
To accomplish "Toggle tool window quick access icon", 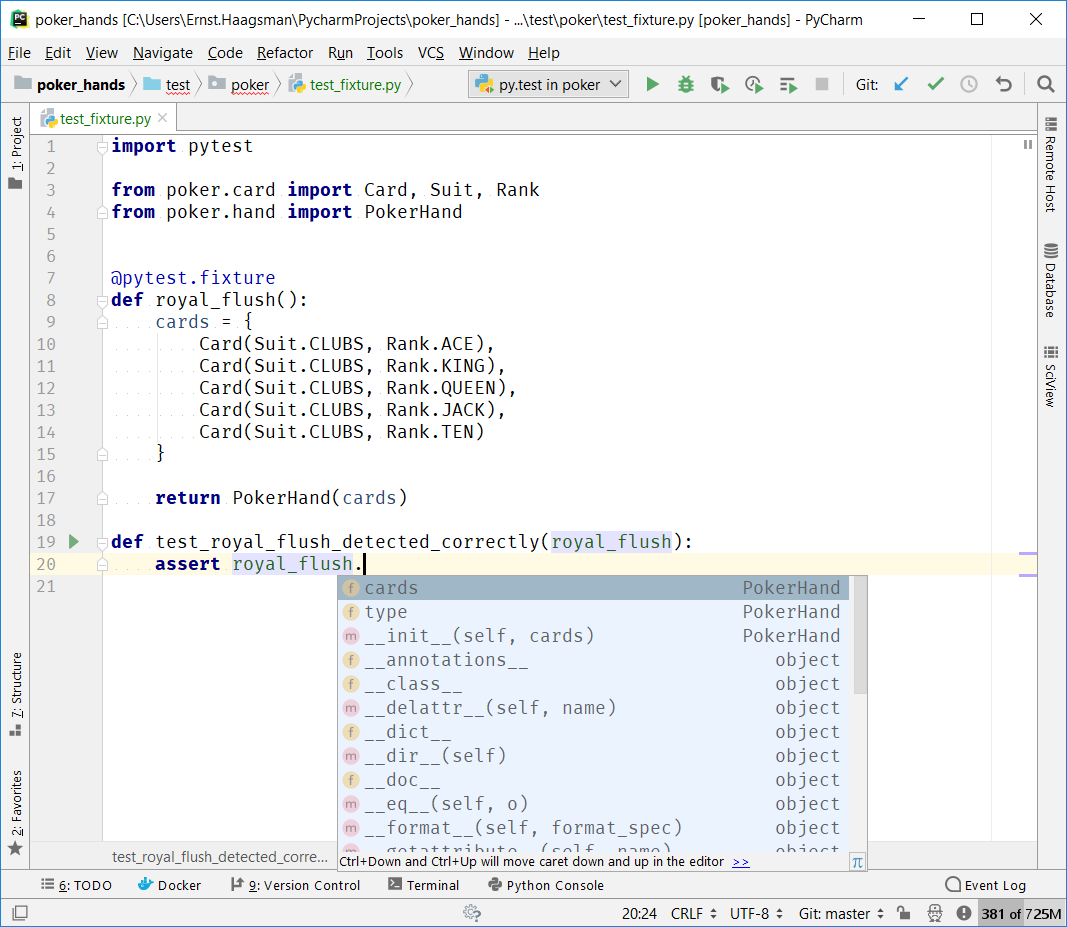I will pos(20,913).
